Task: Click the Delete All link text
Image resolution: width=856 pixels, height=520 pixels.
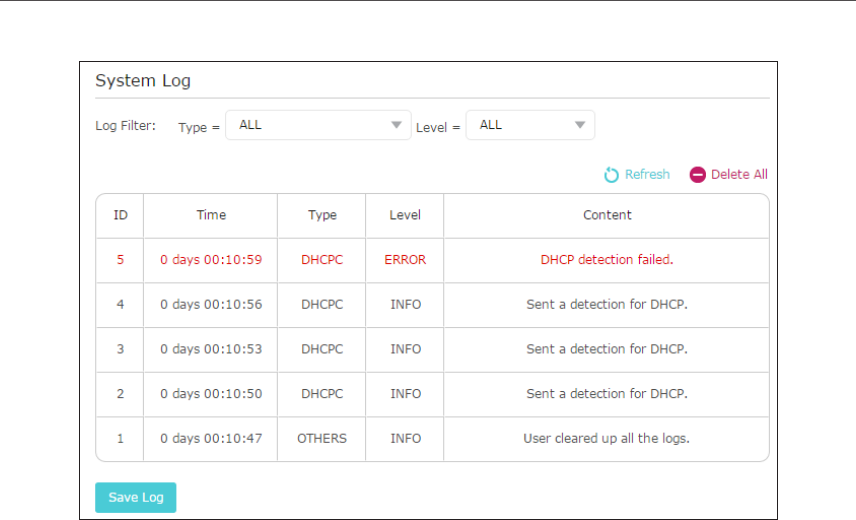Action: point(739,175)
